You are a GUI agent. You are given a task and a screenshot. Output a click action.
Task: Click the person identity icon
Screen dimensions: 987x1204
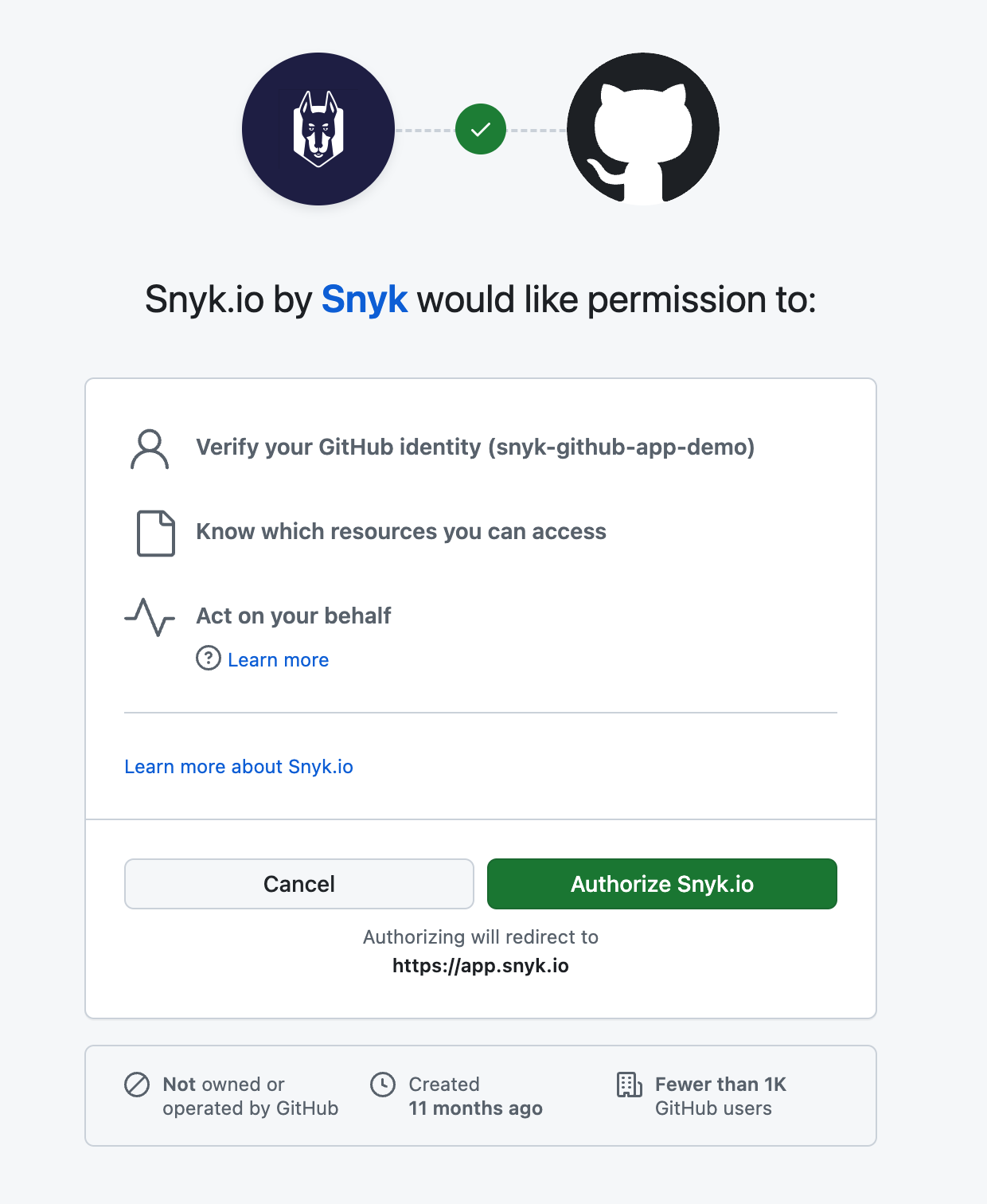[x=150, y=449]
